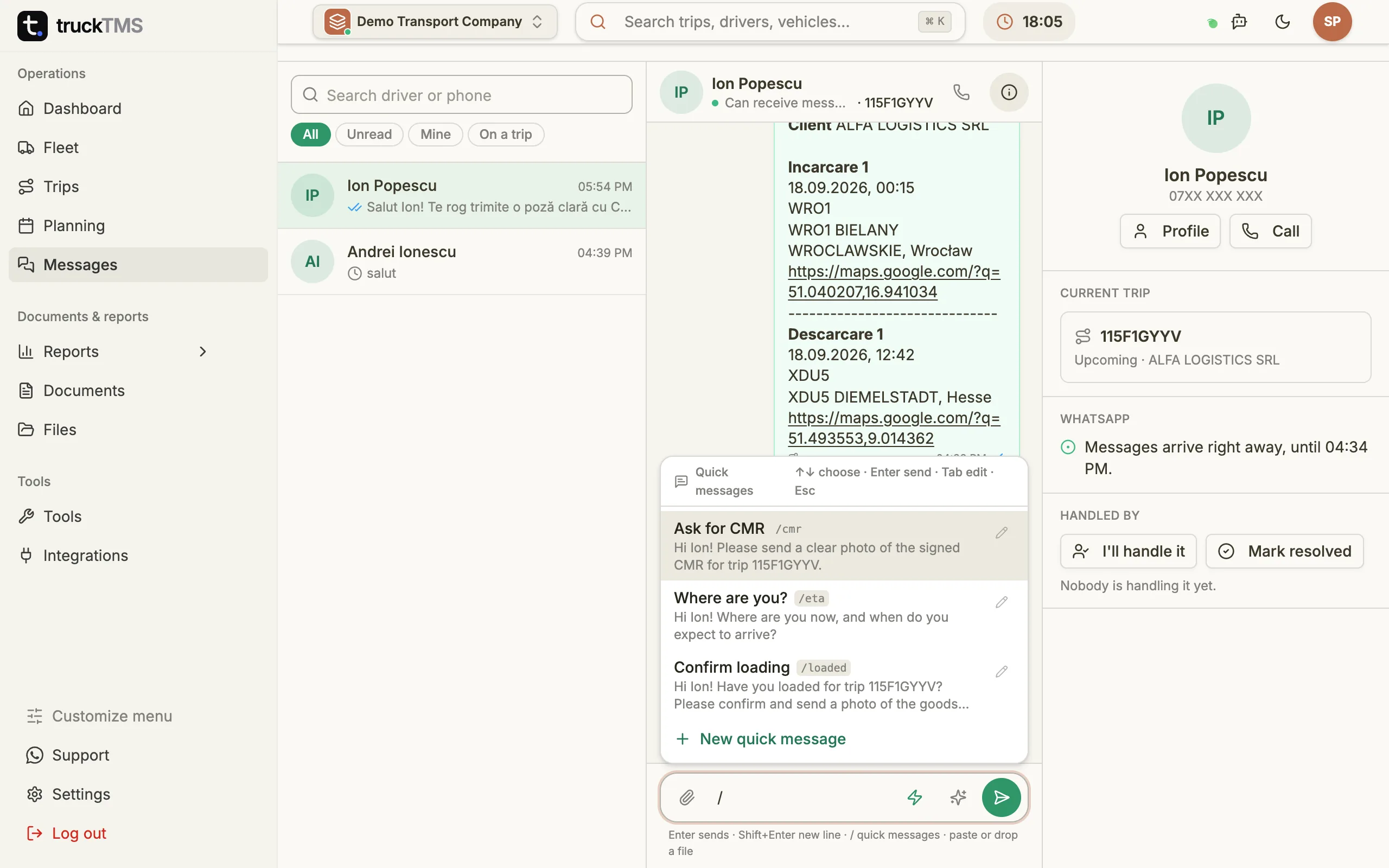
Task: Open the assistant bot icon in top bar
Action: [x=1239, y=22]
